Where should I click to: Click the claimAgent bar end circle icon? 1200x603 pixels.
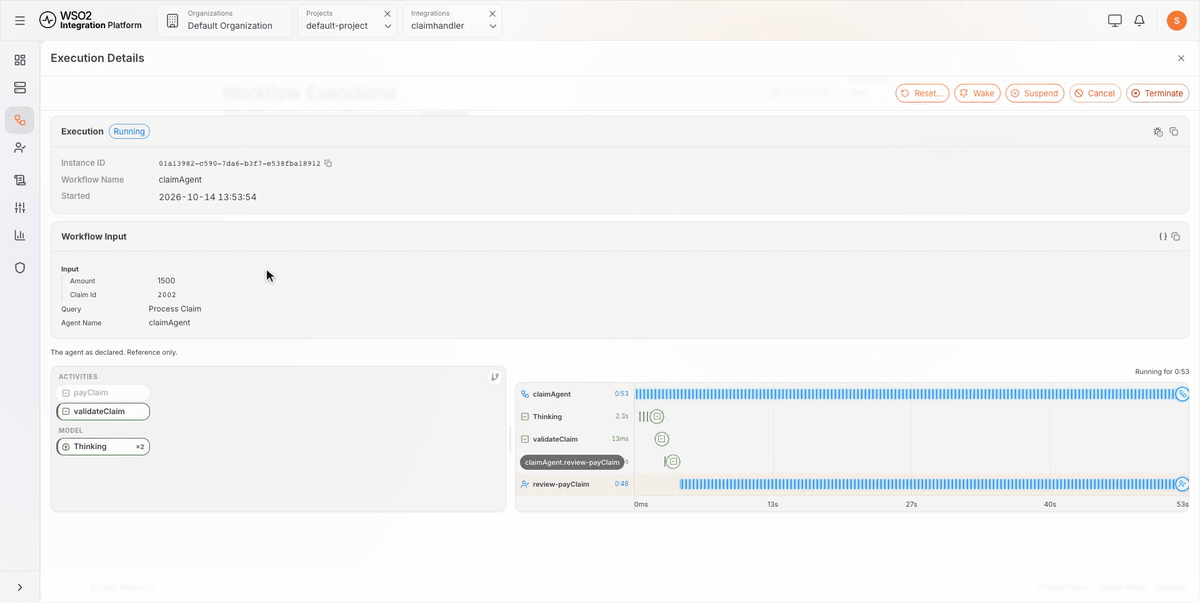pyautogui.click(x=1183, y=394)
